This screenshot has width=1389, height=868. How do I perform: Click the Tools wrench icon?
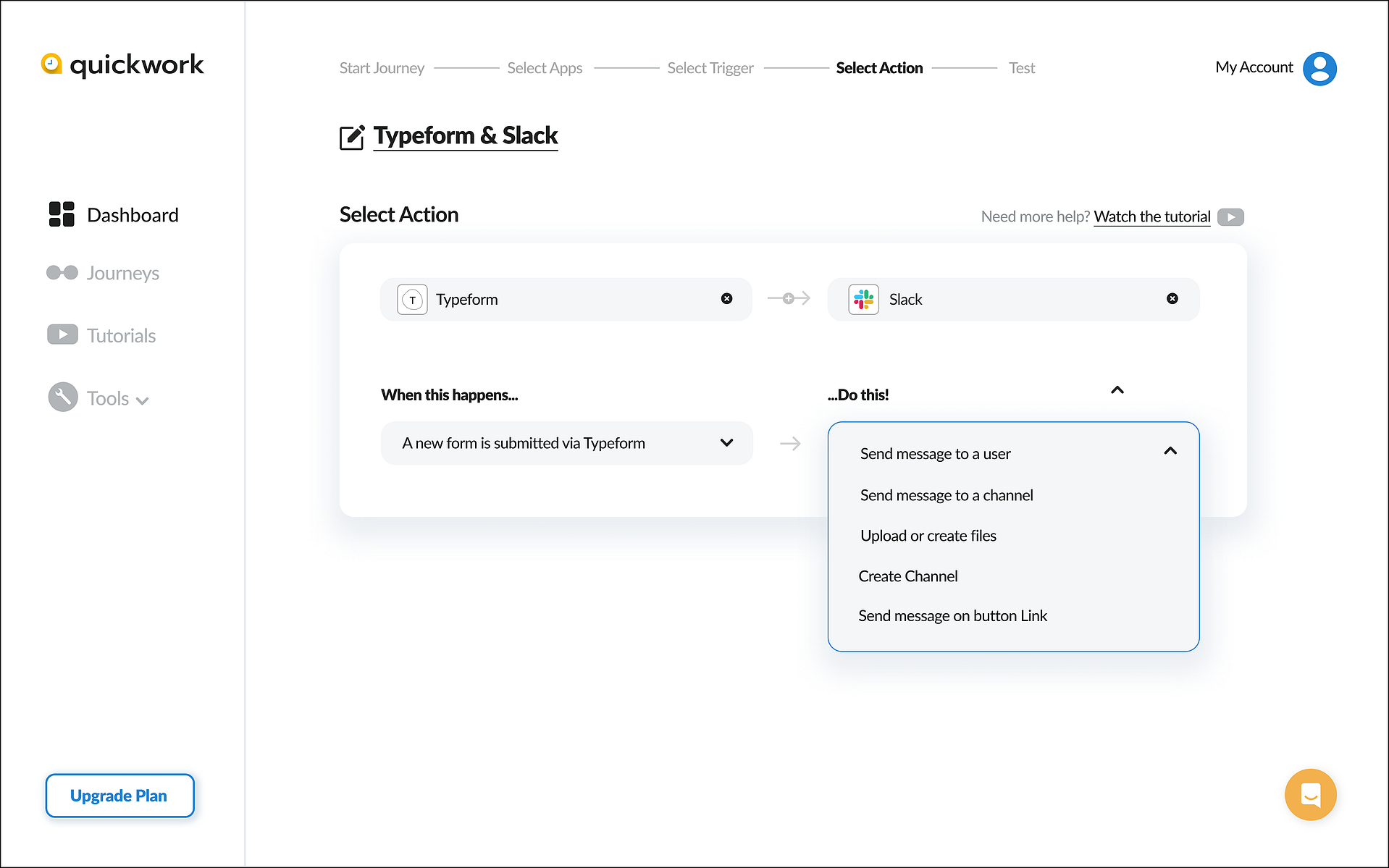(x=63, y=397)
